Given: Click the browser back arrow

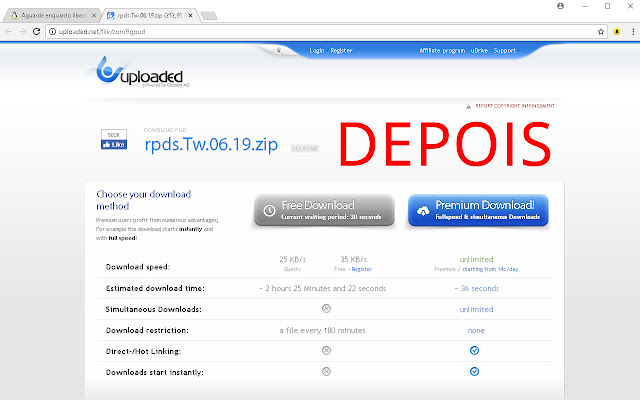Looking at the screenshot, I should pyautogui.click(x=9, y=31).
